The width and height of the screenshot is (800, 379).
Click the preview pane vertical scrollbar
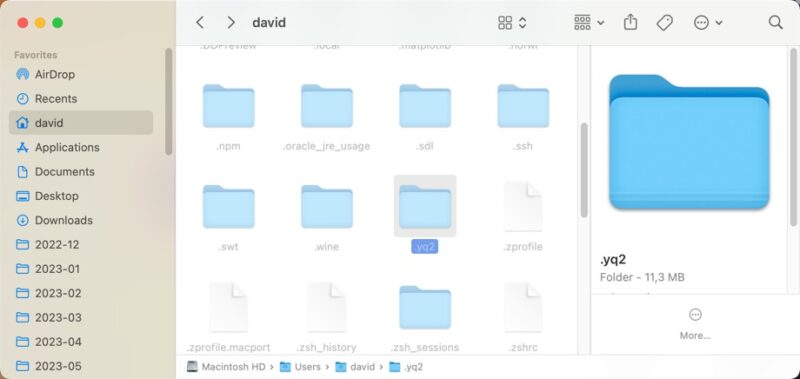point(793,137)
